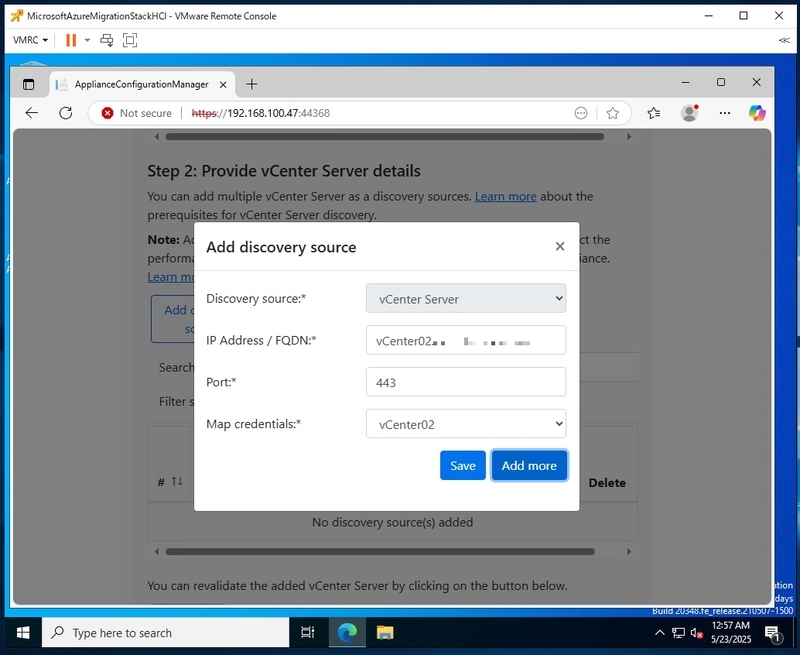
Task: Select the ApplianceConfigurationManager tab
Action: coord(141,84)
